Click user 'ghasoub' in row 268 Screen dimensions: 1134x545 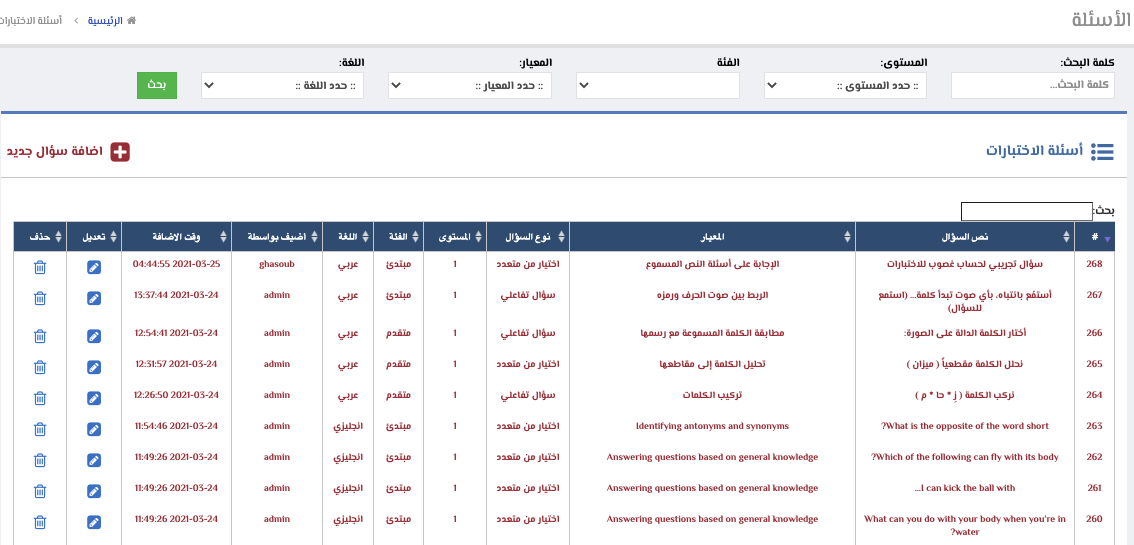277,264
